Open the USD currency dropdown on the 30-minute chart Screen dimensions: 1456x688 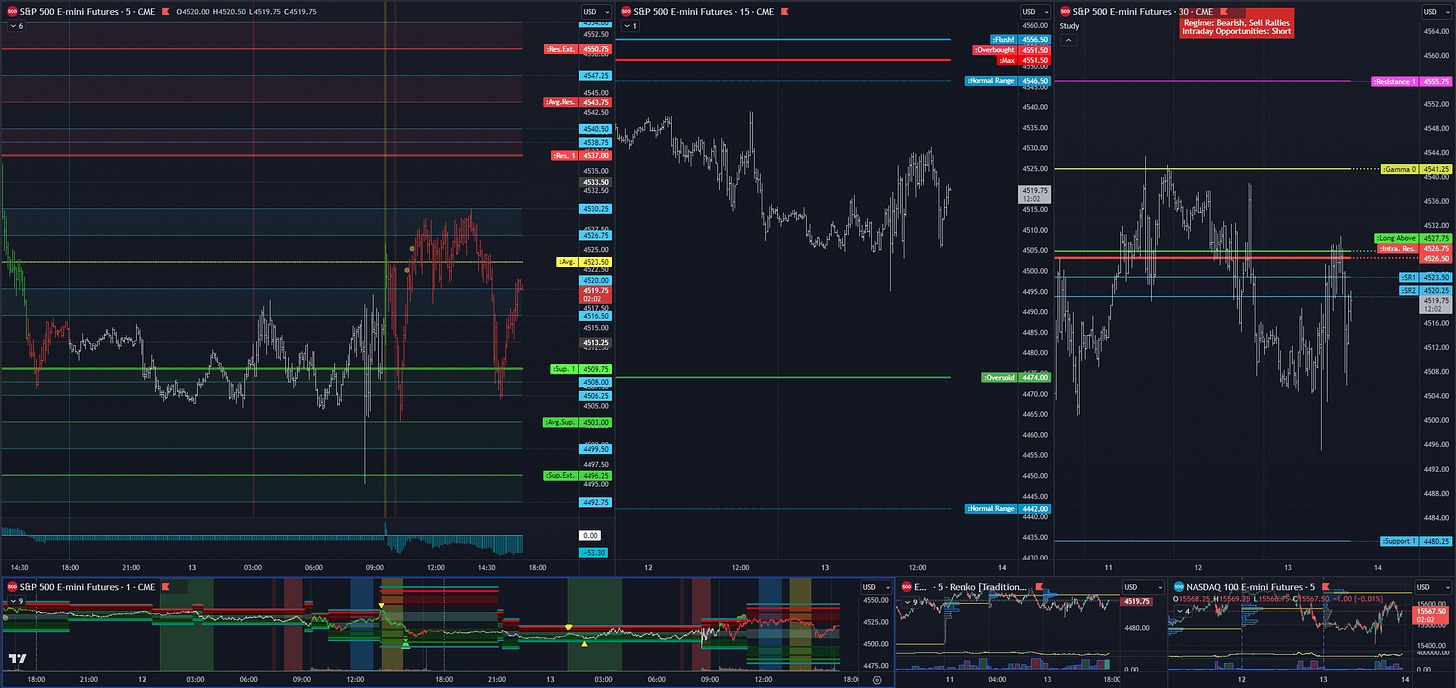pyautogui.click(x=1436, y=11)
